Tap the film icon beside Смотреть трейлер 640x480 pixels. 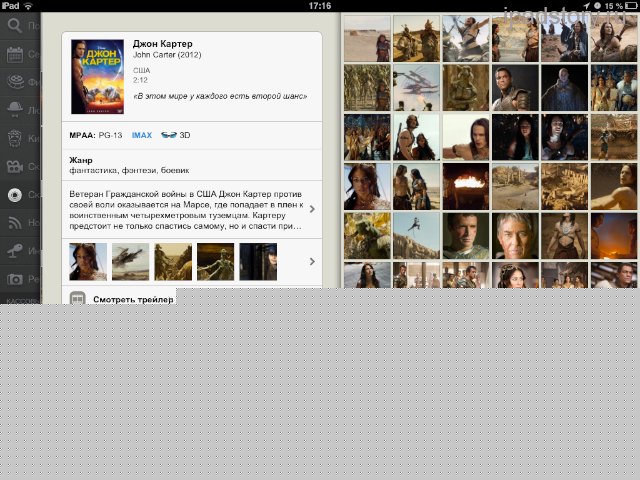(x=77, y=298)
